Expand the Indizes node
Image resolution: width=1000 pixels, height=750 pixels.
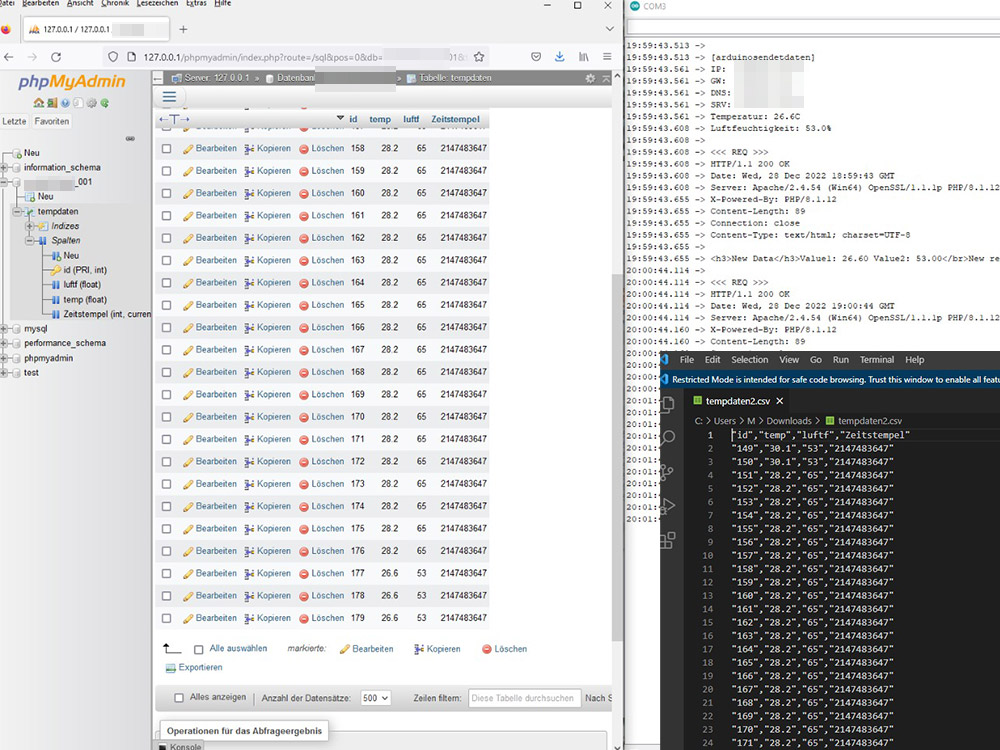(29, 226)
